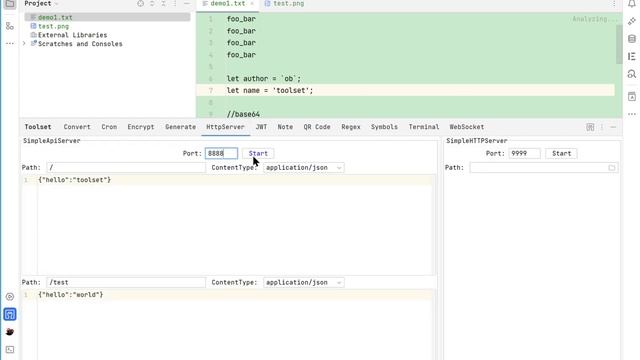Open the window-box icon in right sidebar

click(x=632, y=97)
